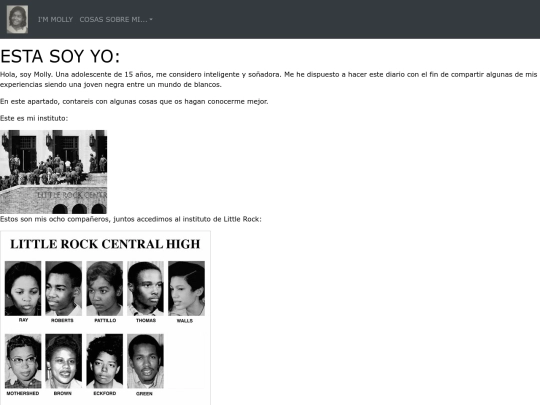Click the ROBERTS name caption
Screen dimensions: 540x405
pyautogui.click(x=62, y=320)
